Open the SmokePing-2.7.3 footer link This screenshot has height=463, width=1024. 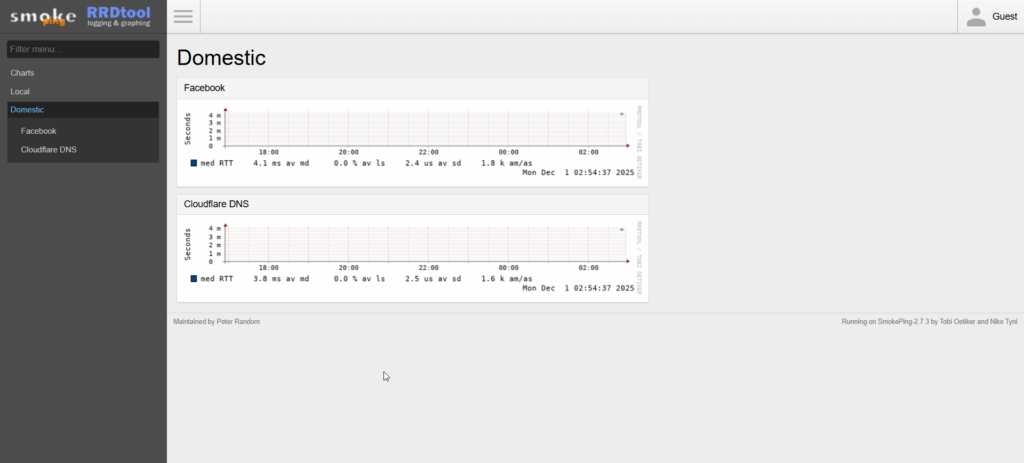(904, 322)
